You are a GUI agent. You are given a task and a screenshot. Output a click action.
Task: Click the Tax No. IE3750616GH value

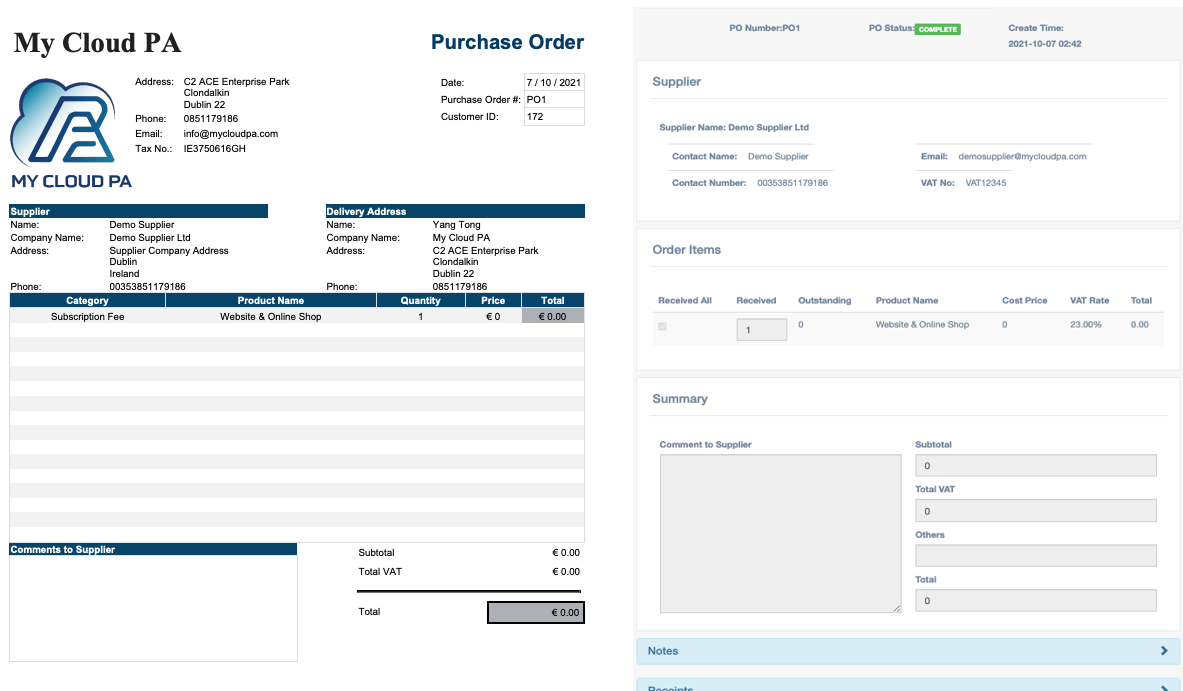214,149
